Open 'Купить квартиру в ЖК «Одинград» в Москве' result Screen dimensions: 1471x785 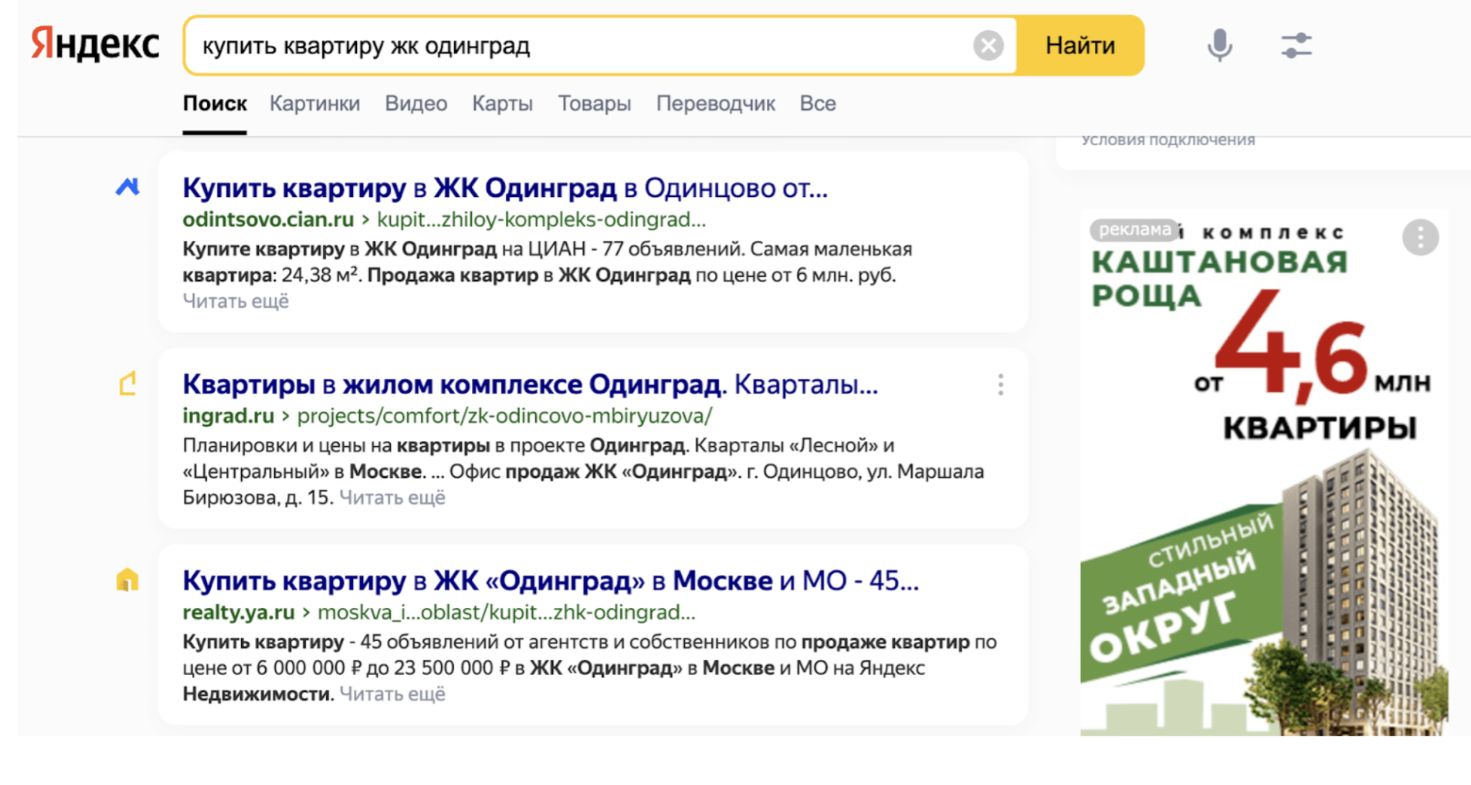pyautogui.click(x=550, y=581)
